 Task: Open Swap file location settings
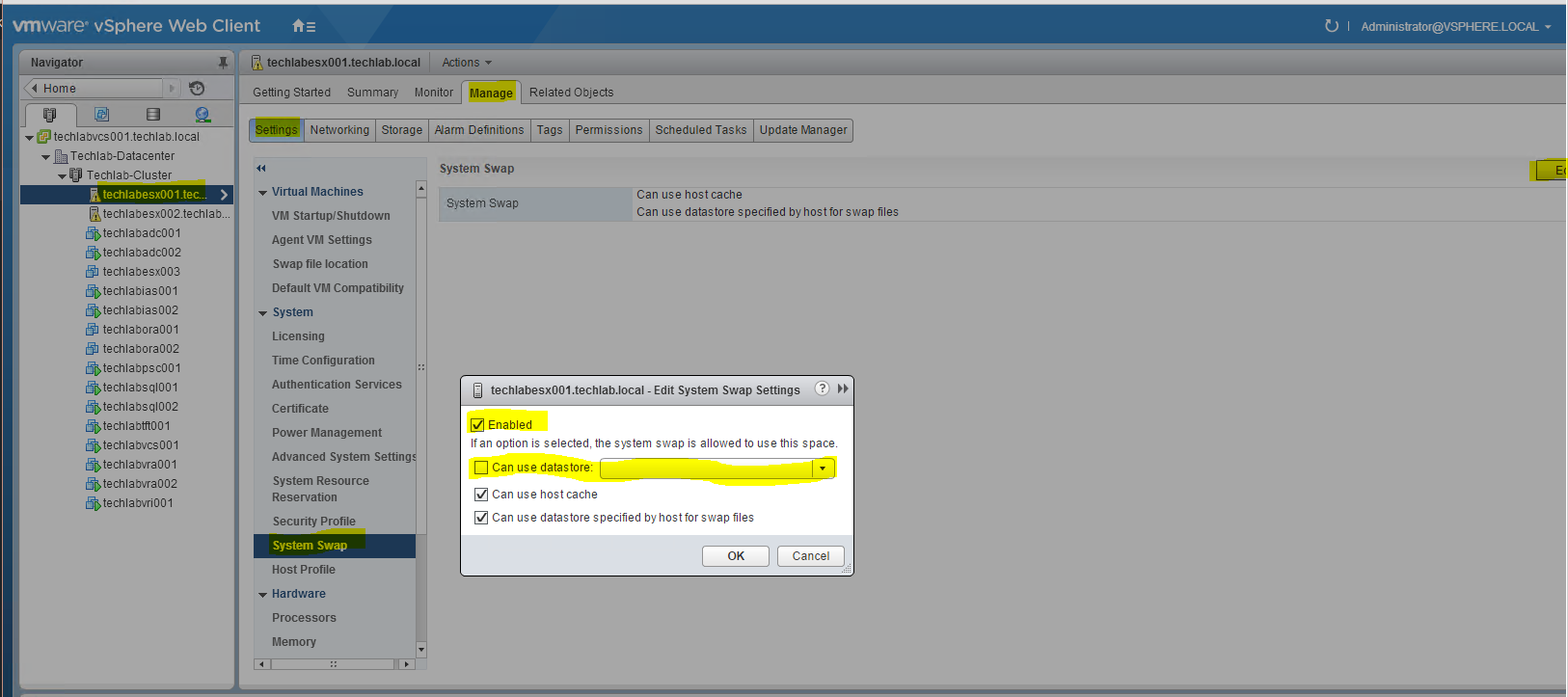pos(320,264)
